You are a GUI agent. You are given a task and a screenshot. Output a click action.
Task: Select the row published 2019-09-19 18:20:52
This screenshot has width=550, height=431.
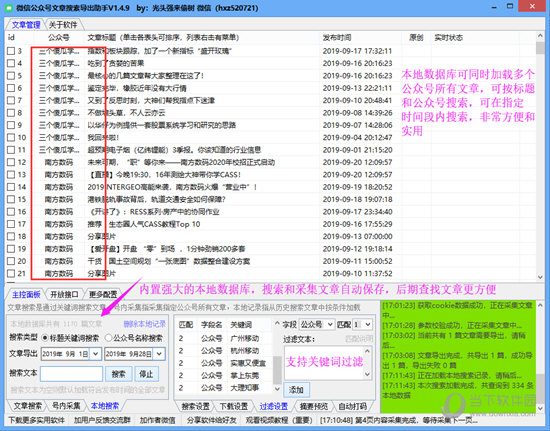click(271, 187)
